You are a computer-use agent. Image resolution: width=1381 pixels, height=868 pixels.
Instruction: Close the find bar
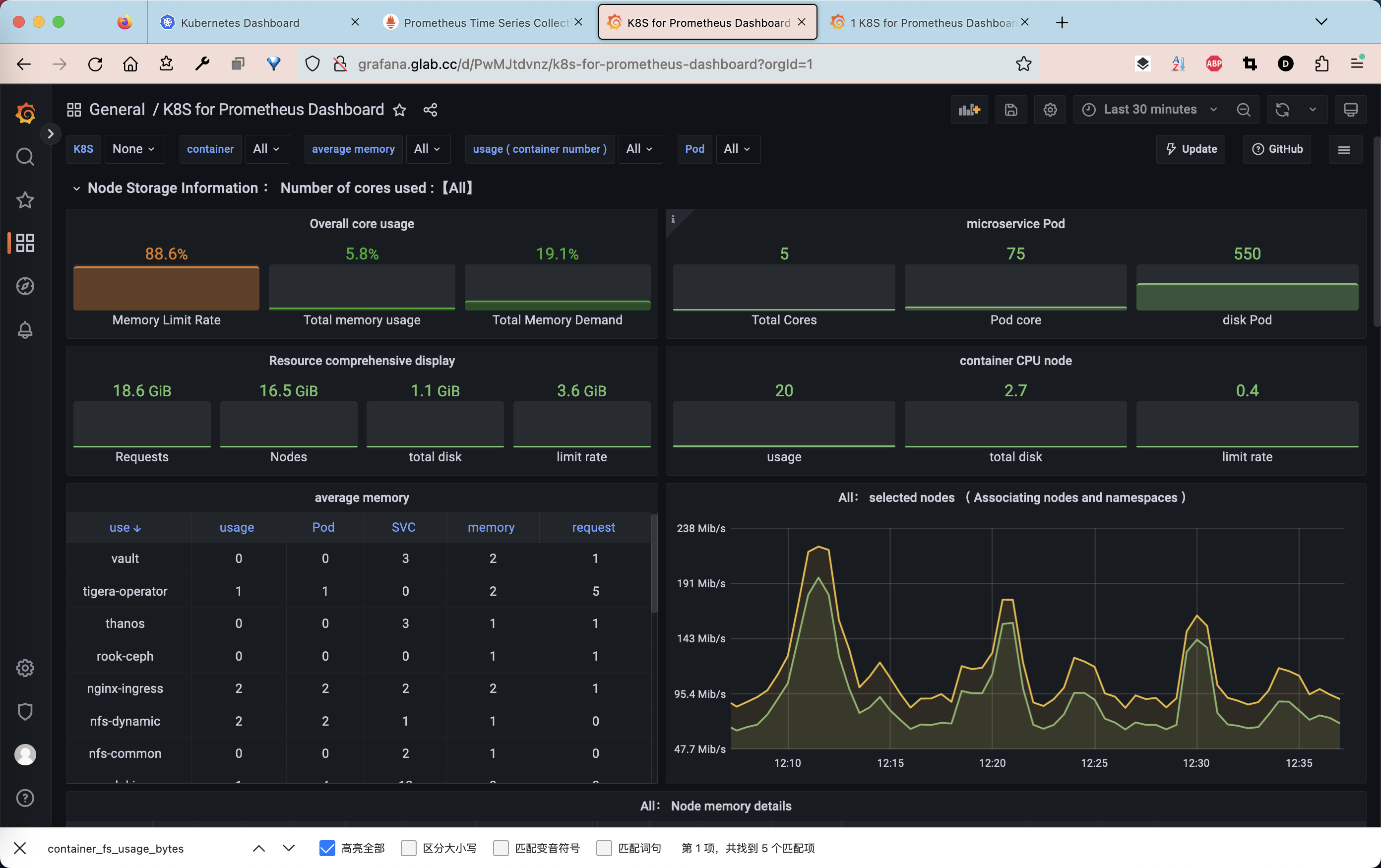(x=20, y=848)
